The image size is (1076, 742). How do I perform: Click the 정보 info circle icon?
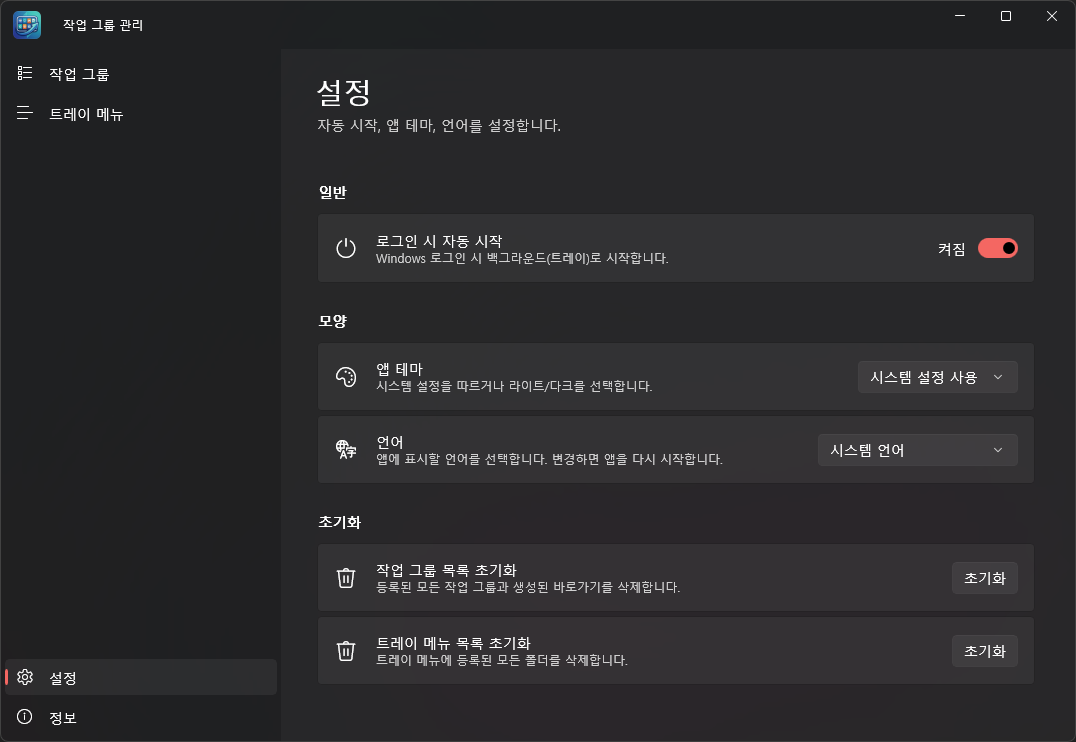tap(25, 717)
